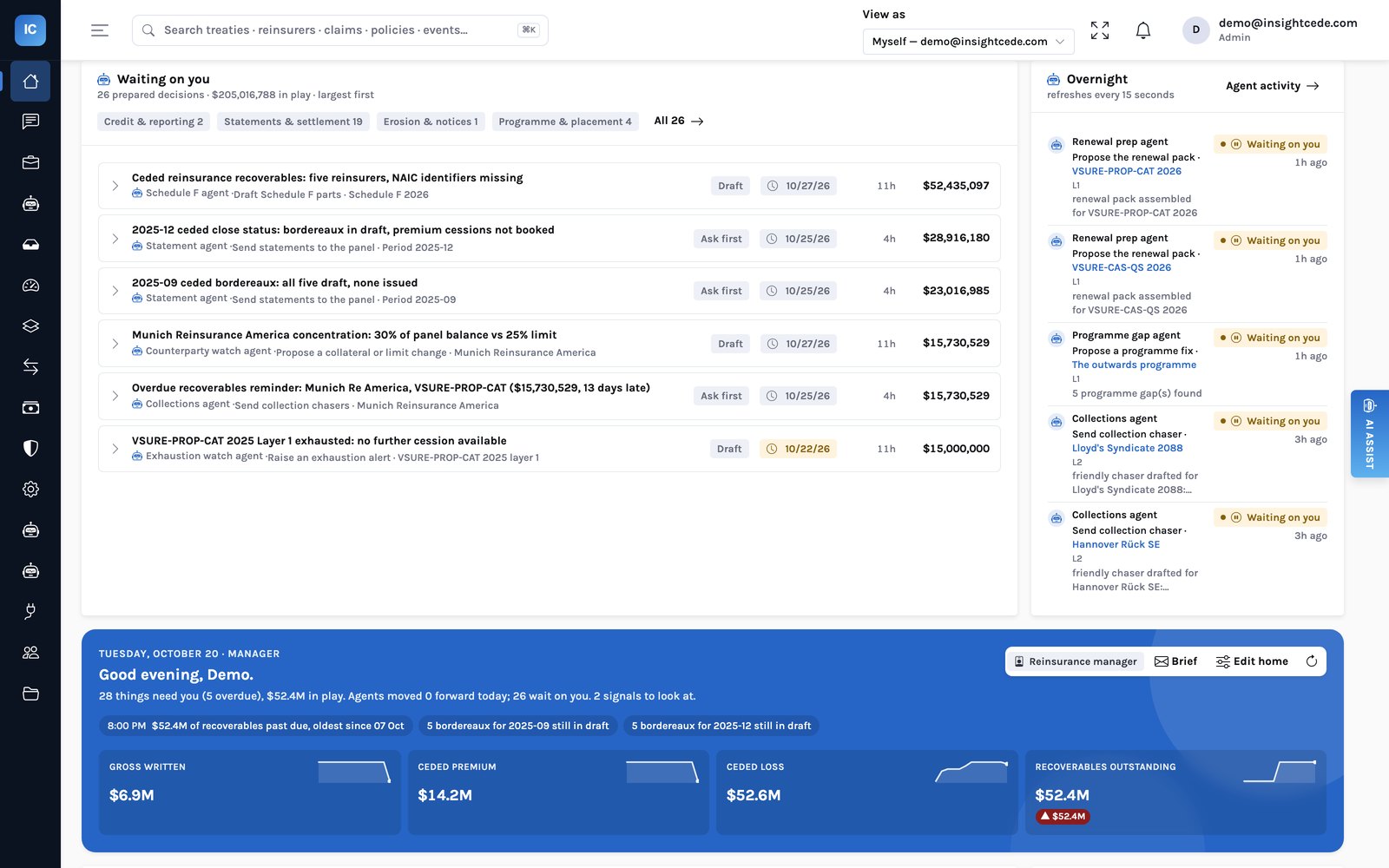Click the IC app logo

[30, 30]
